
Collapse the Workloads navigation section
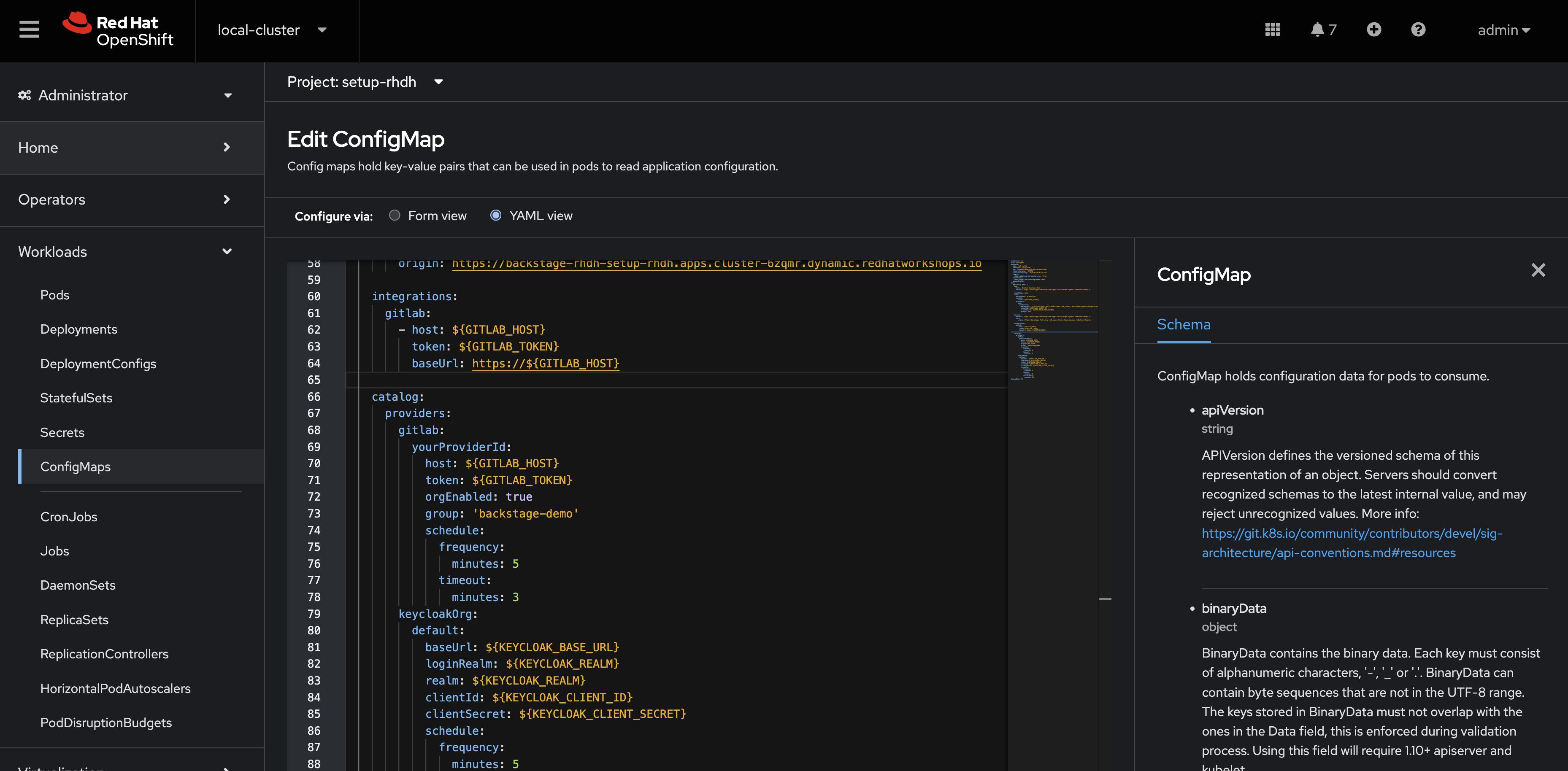tap(132, 252)
